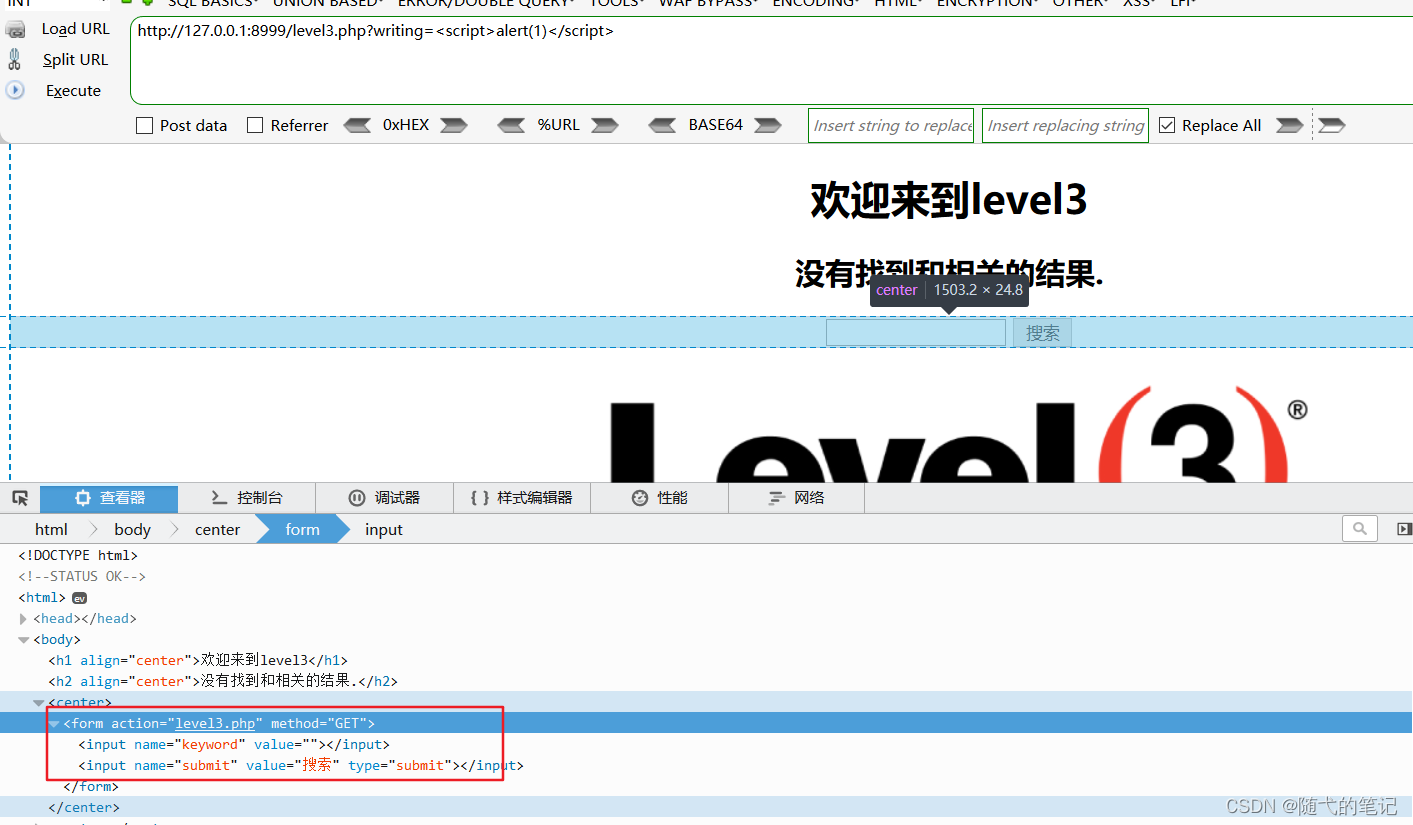Click the right arrow after 0xHEX
The height and width of the screenshot is (825, 1413).
(x=454, y=125)
